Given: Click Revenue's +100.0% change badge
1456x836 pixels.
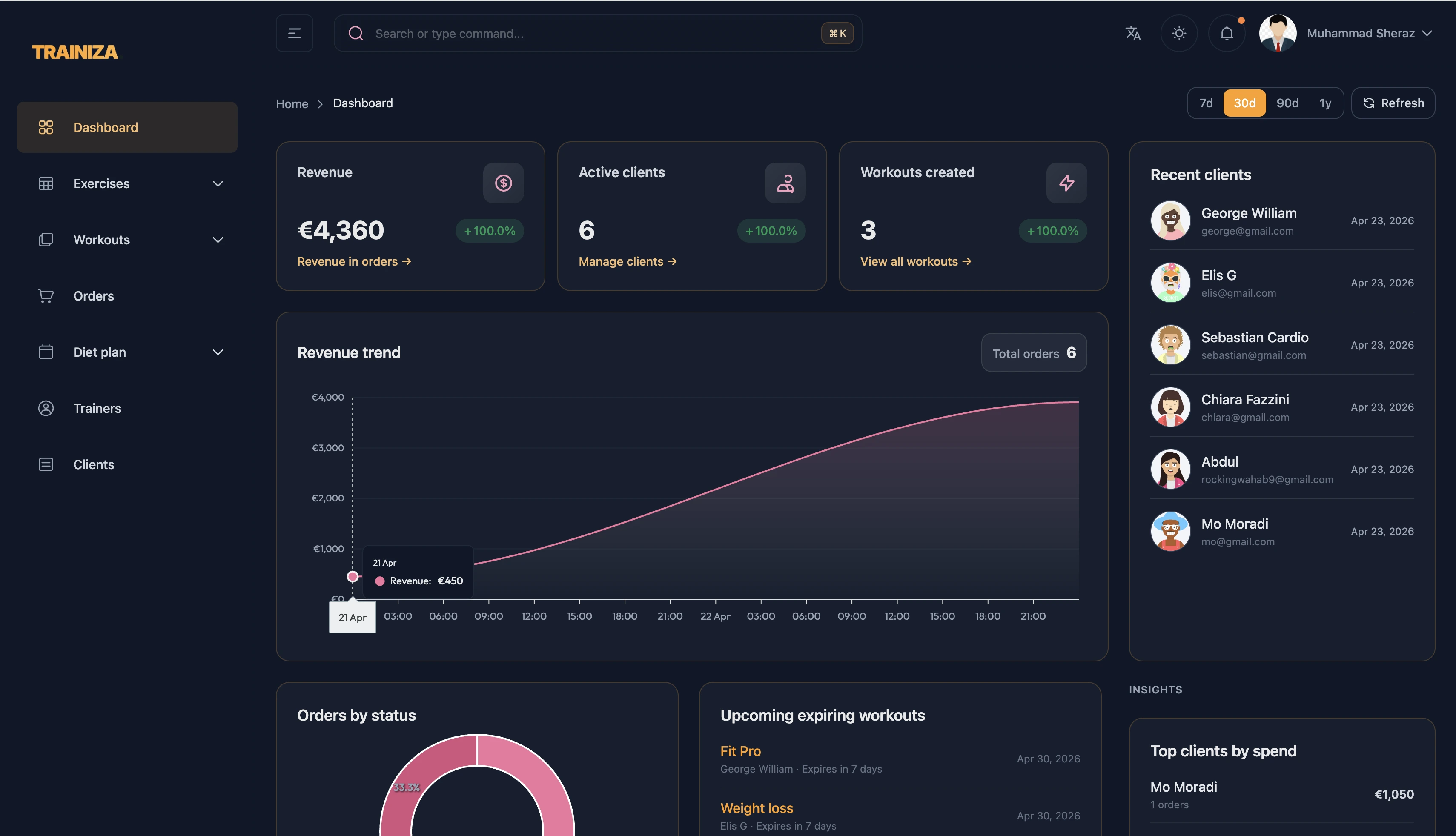Looking at the screenshot, I should [x=490, y=231].
